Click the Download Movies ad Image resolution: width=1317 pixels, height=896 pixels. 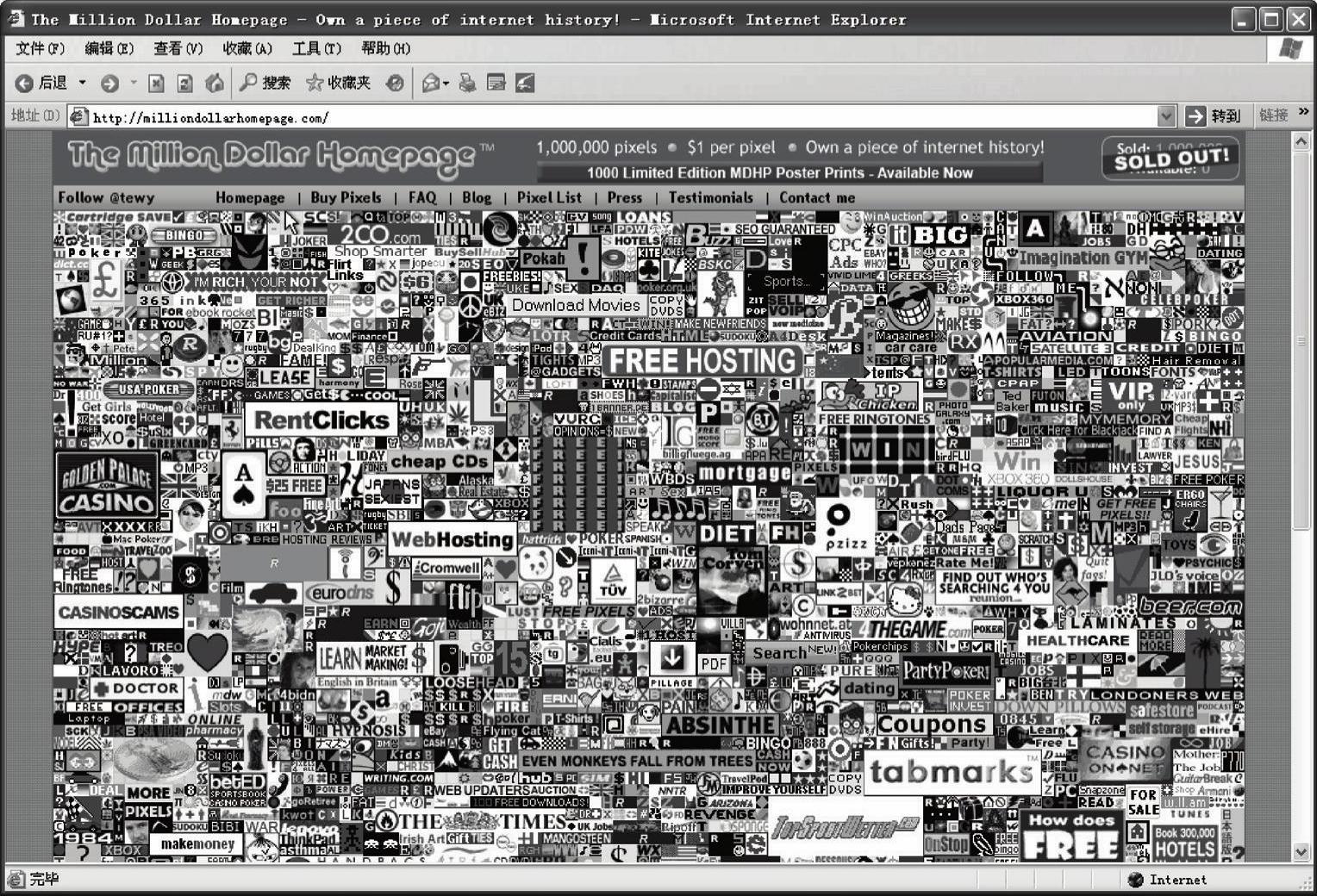point(577,305)
